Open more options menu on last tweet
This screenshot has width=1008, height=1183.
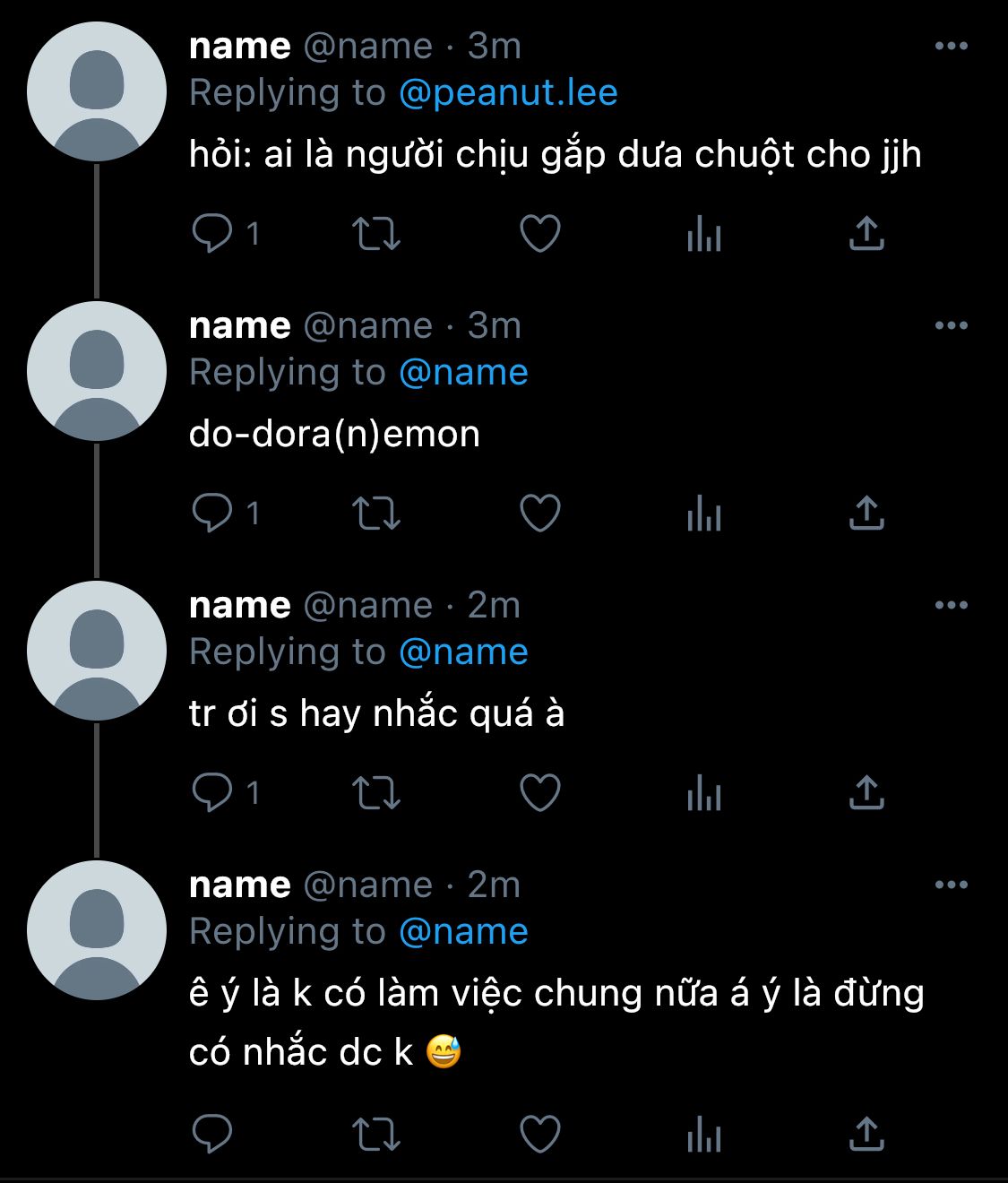(951, 885)
